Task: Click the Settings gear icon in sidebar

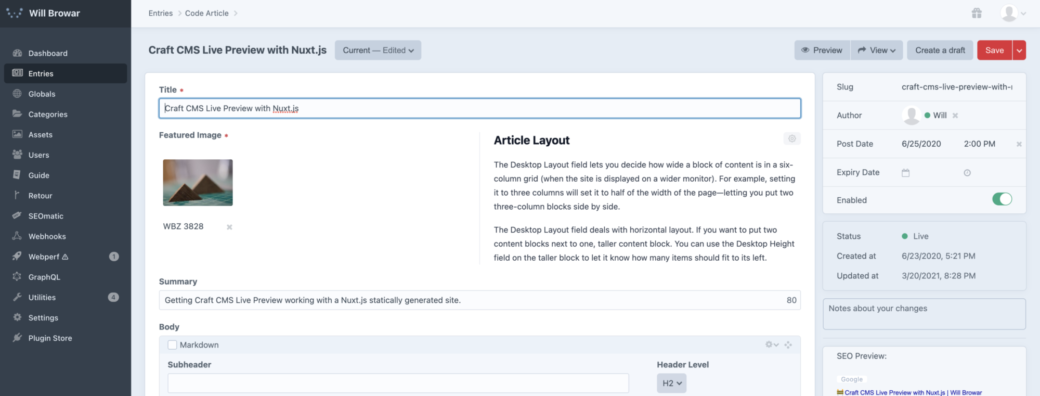Action: pyautogui.click(x=17, y=318)
